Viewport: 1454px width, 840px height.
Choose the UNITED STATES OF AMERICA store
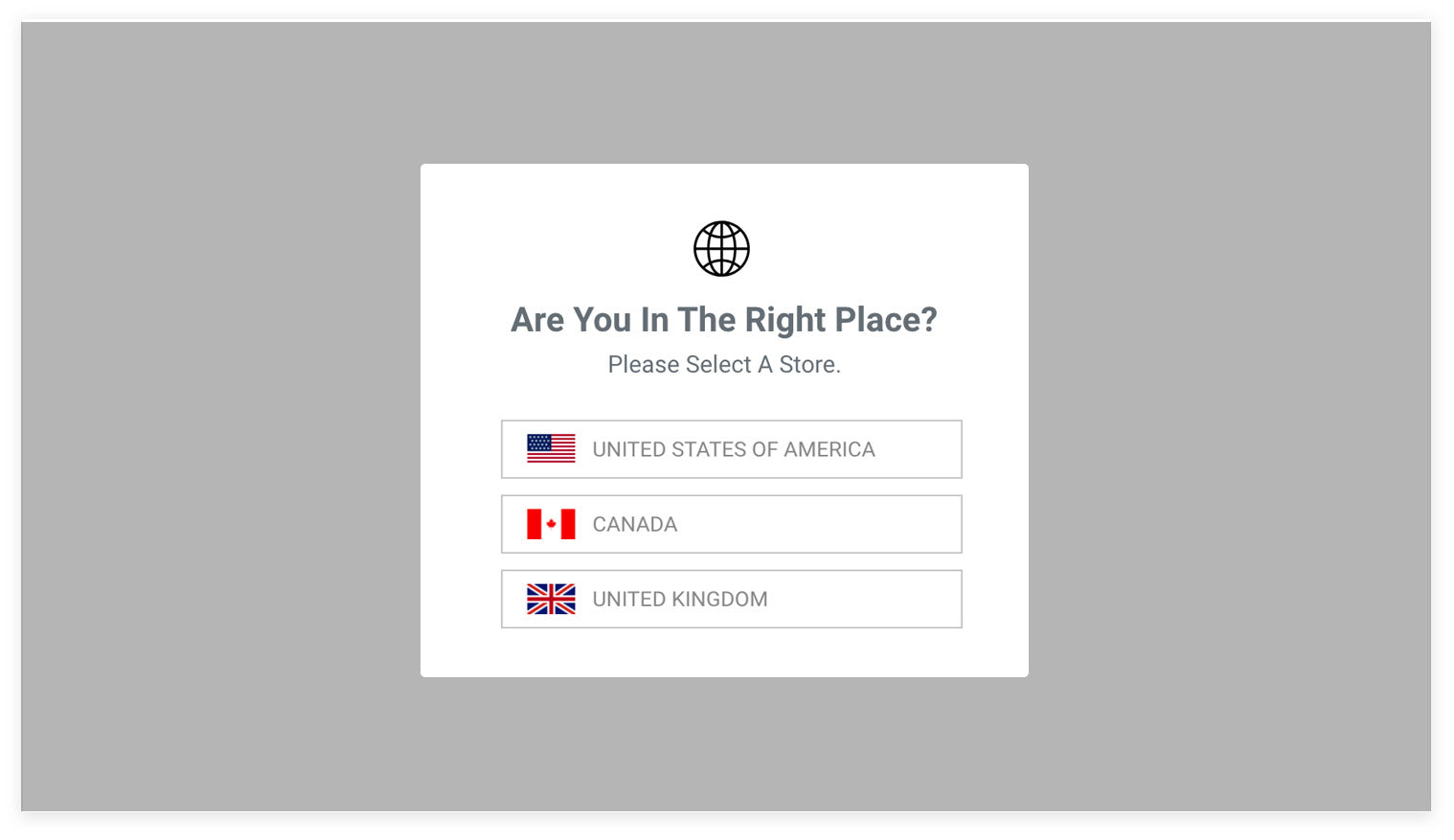(731, 448)
